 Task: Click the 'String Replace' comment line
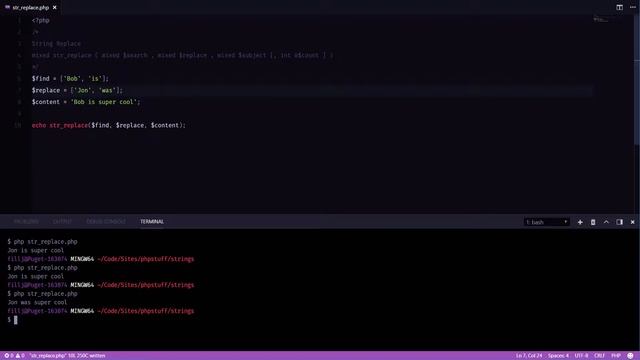[56, 44]
